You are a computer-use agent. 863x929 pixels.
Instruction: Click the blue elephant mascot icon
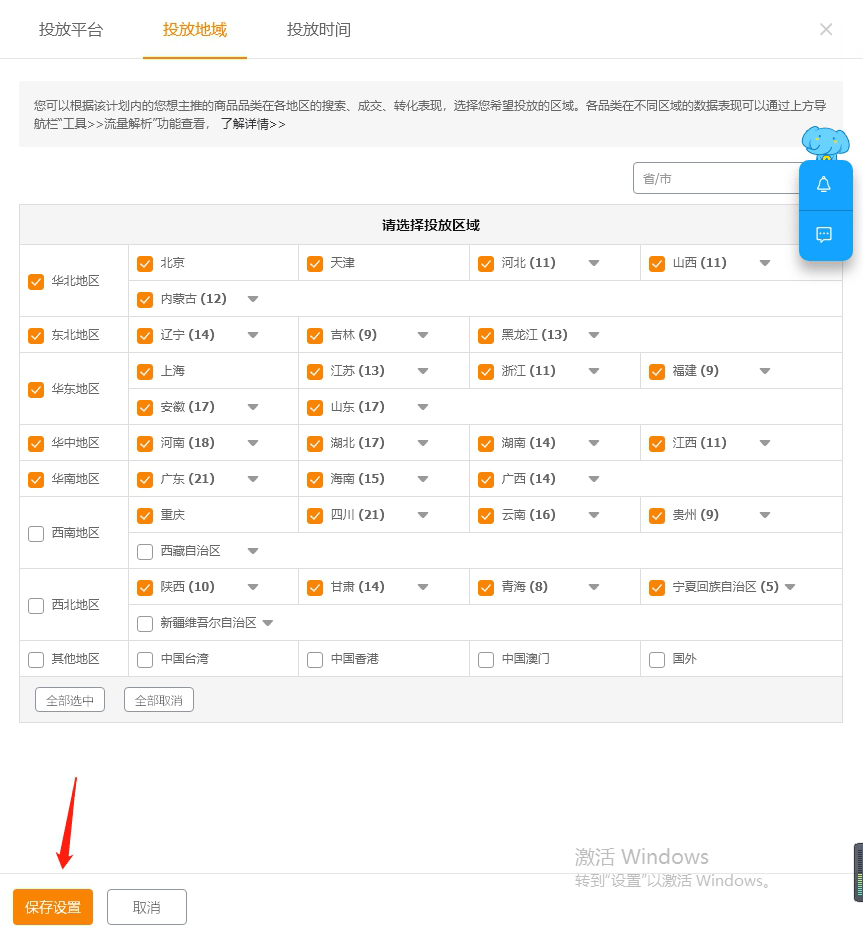(x=825, y=143)
